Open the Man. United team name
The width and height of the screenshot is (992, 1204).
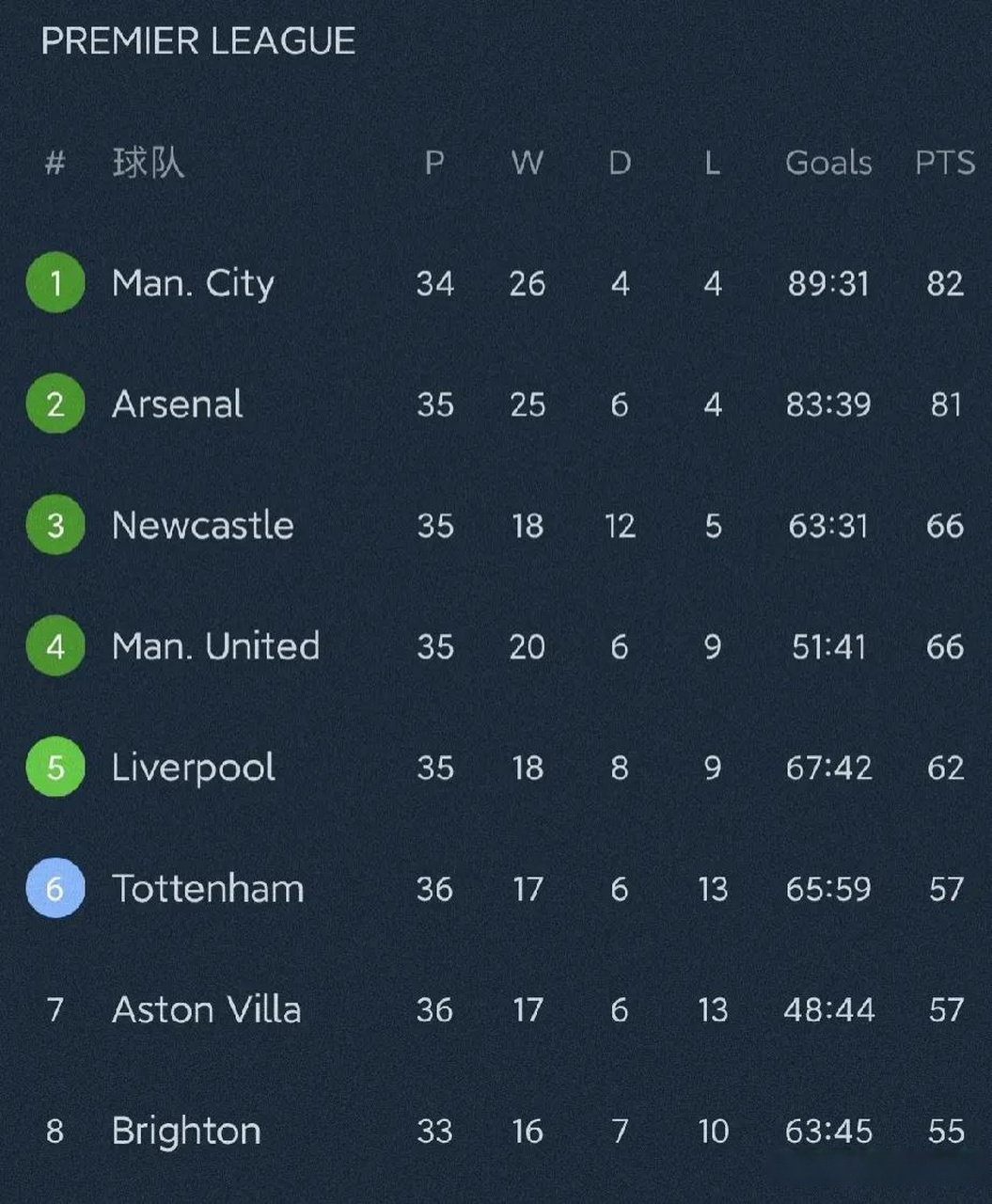(216, 646)
